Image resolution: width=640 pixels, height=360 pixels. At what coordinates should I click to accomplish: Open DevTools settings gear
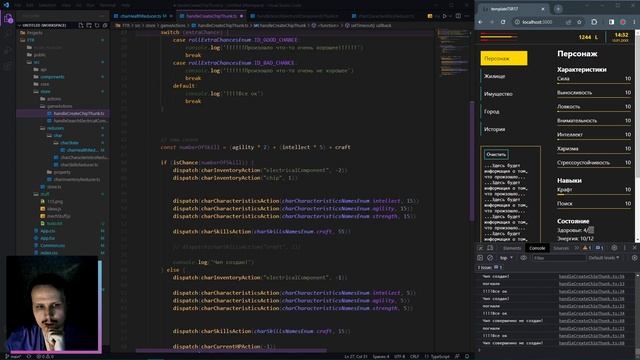pos(614,248)
